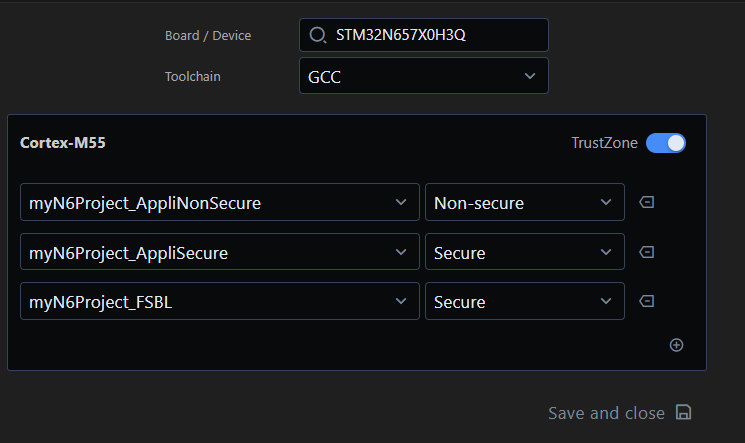This screenshot has height=443, width=745.
Task: Remove the myN6Project_FSBL row
Action: (647, 301)
